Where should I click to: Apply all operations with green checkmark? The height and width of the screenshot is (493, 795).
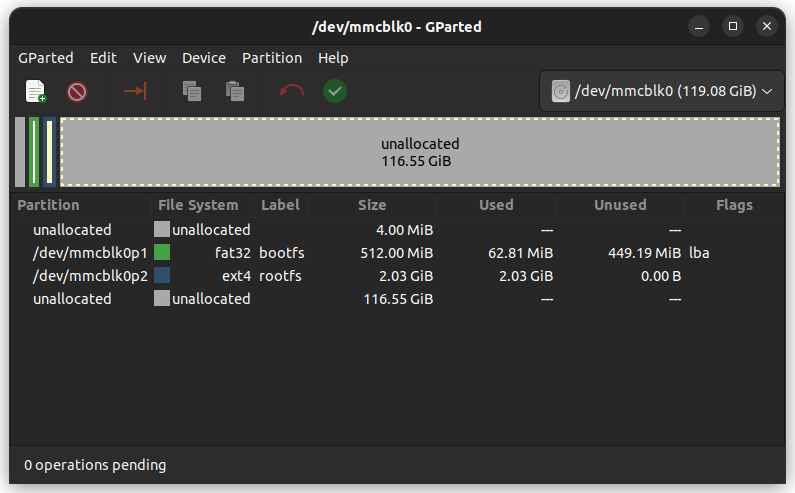click(x=335, y=91)
